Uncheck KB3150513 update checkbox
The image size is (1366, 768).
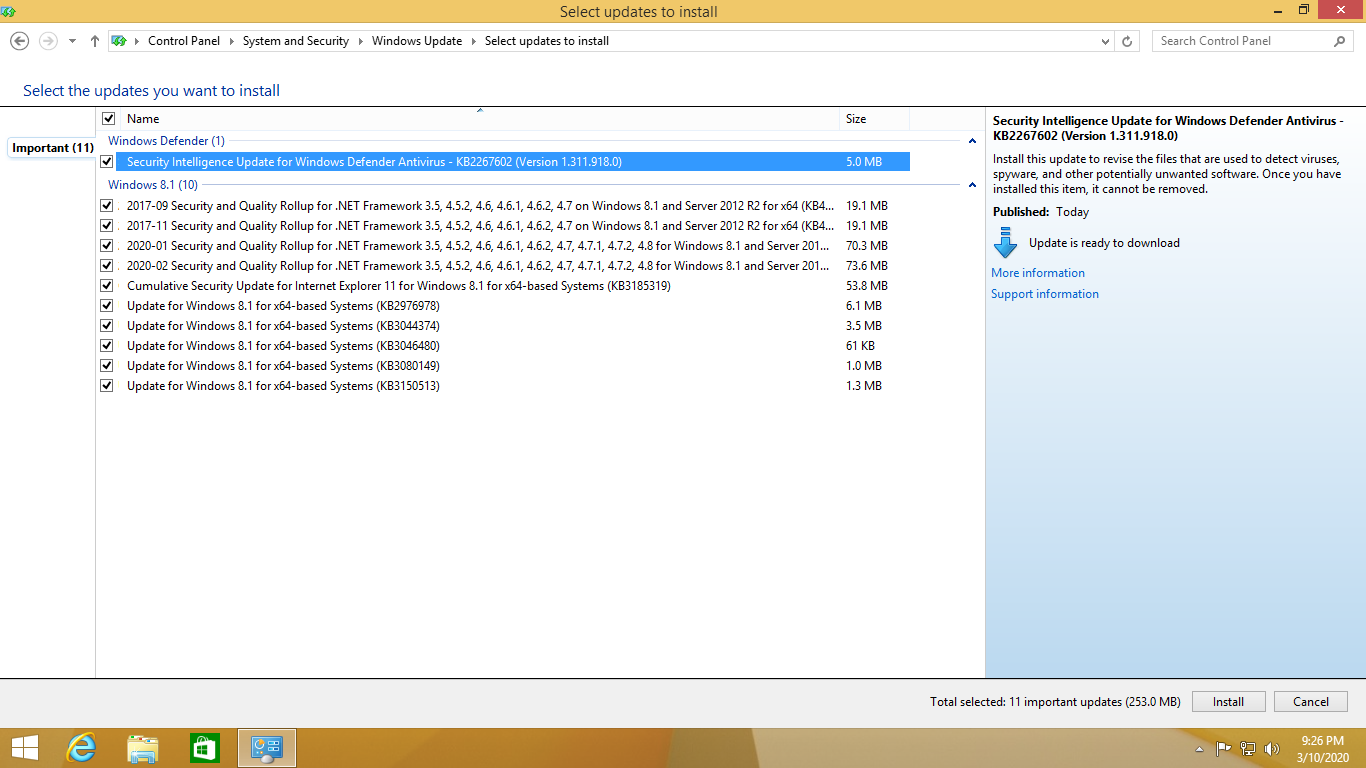click(107, 386)
